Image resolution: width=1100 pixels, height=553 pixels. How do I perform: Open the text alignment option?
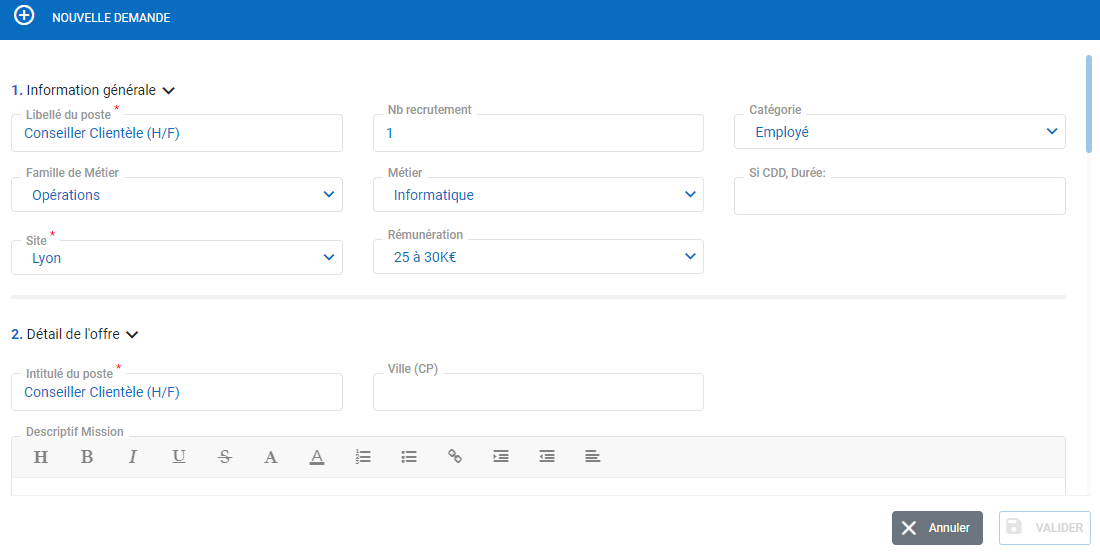[593, 457]
